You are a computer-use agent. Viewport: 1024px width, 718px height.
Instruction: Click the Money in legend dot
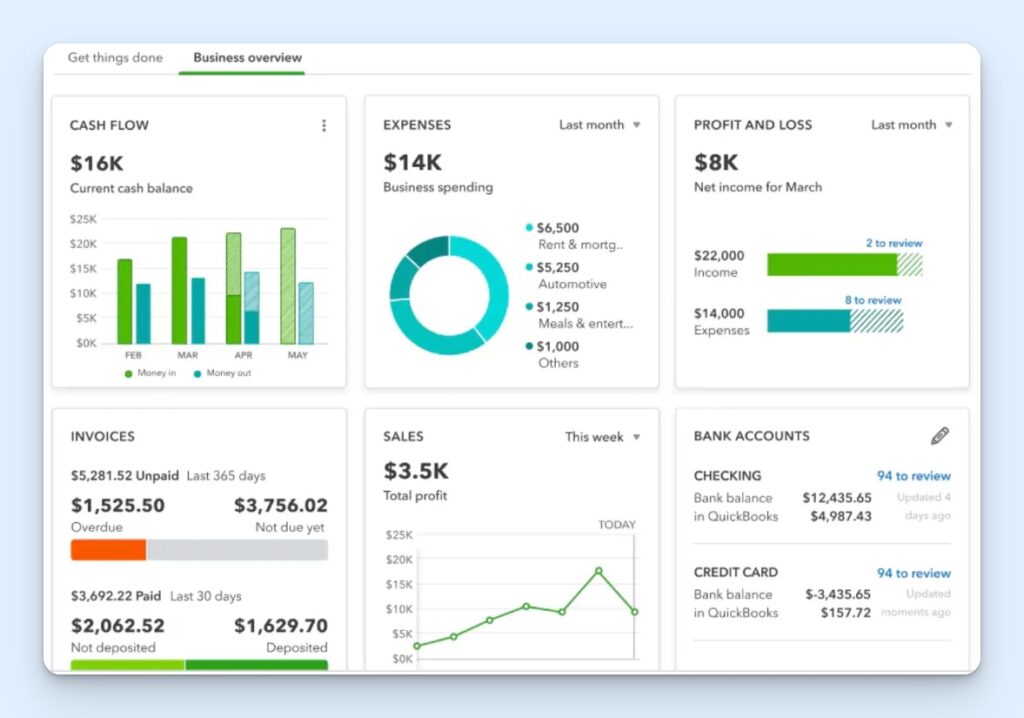click(129, 374)
